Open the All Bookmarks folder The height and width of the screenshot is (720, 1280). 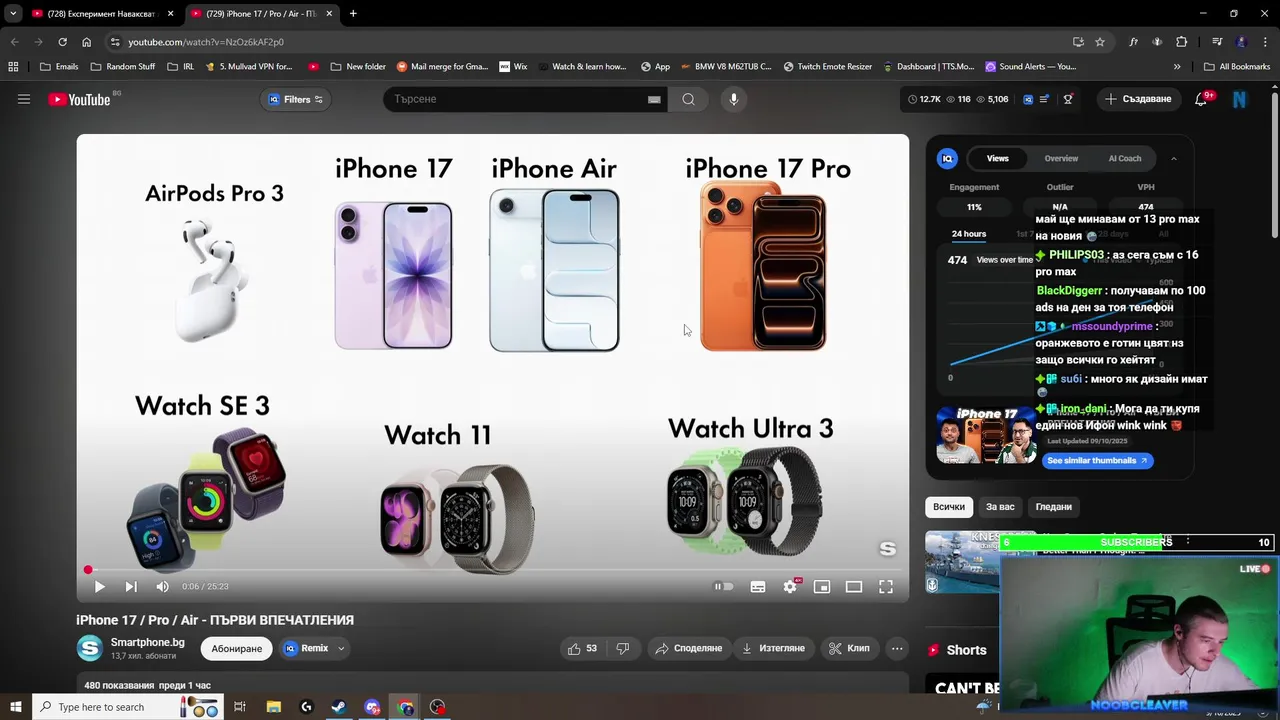pos(1237,67)
